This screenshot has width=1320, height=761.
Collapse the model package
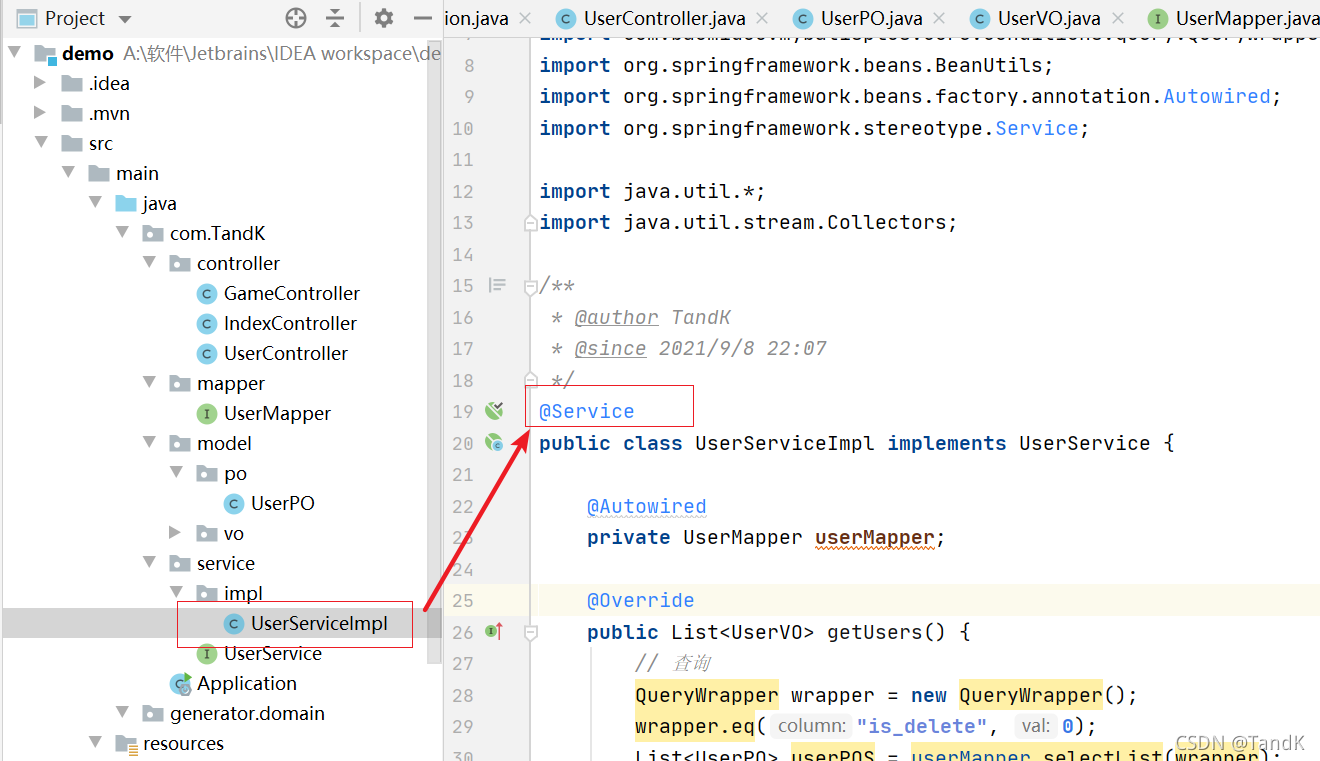(x=149, y=444)
